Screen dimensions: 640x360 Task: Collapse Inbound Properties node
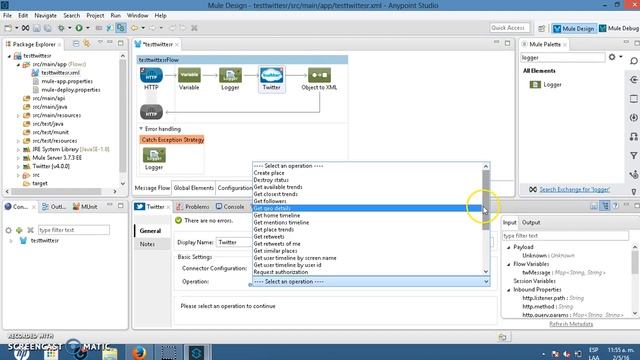(x=509, y=290)
